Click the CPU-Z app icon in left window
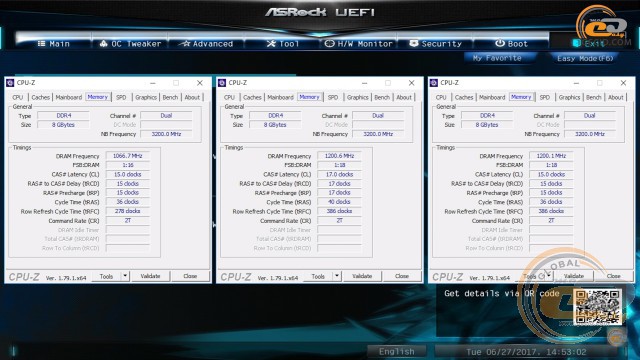The image size is (640, 360). [10, 83]
